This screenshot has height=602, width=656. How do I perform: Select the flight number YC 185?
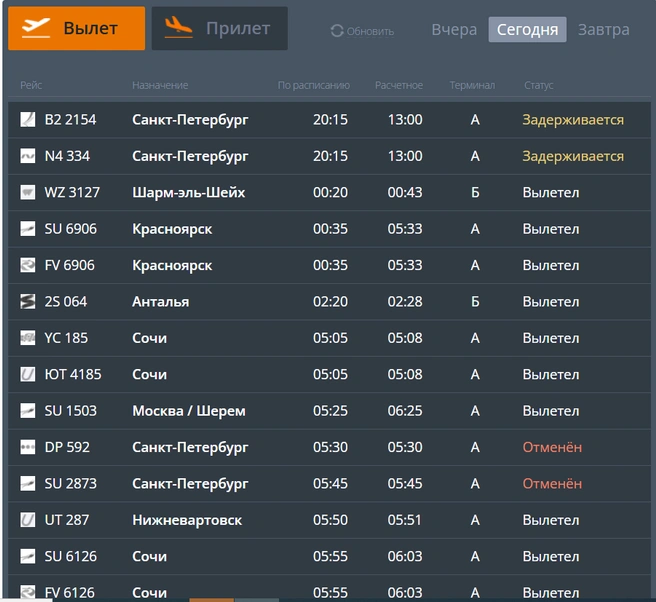66,338
